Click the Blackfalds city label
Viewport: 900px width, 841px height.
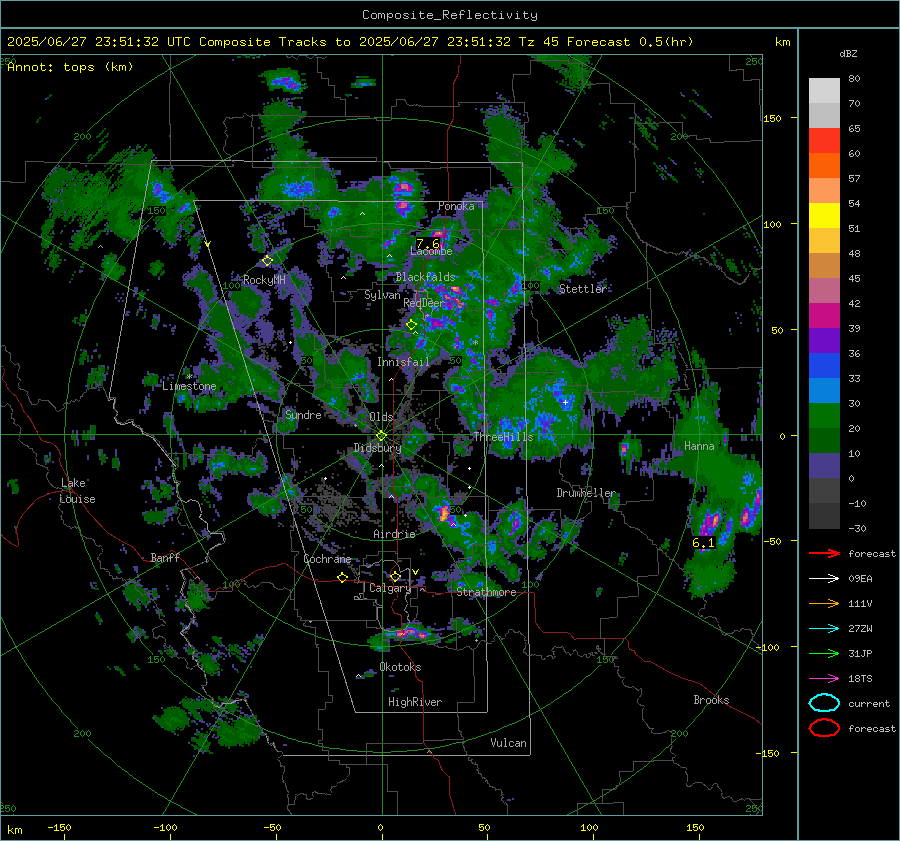(x=425, y=277)
